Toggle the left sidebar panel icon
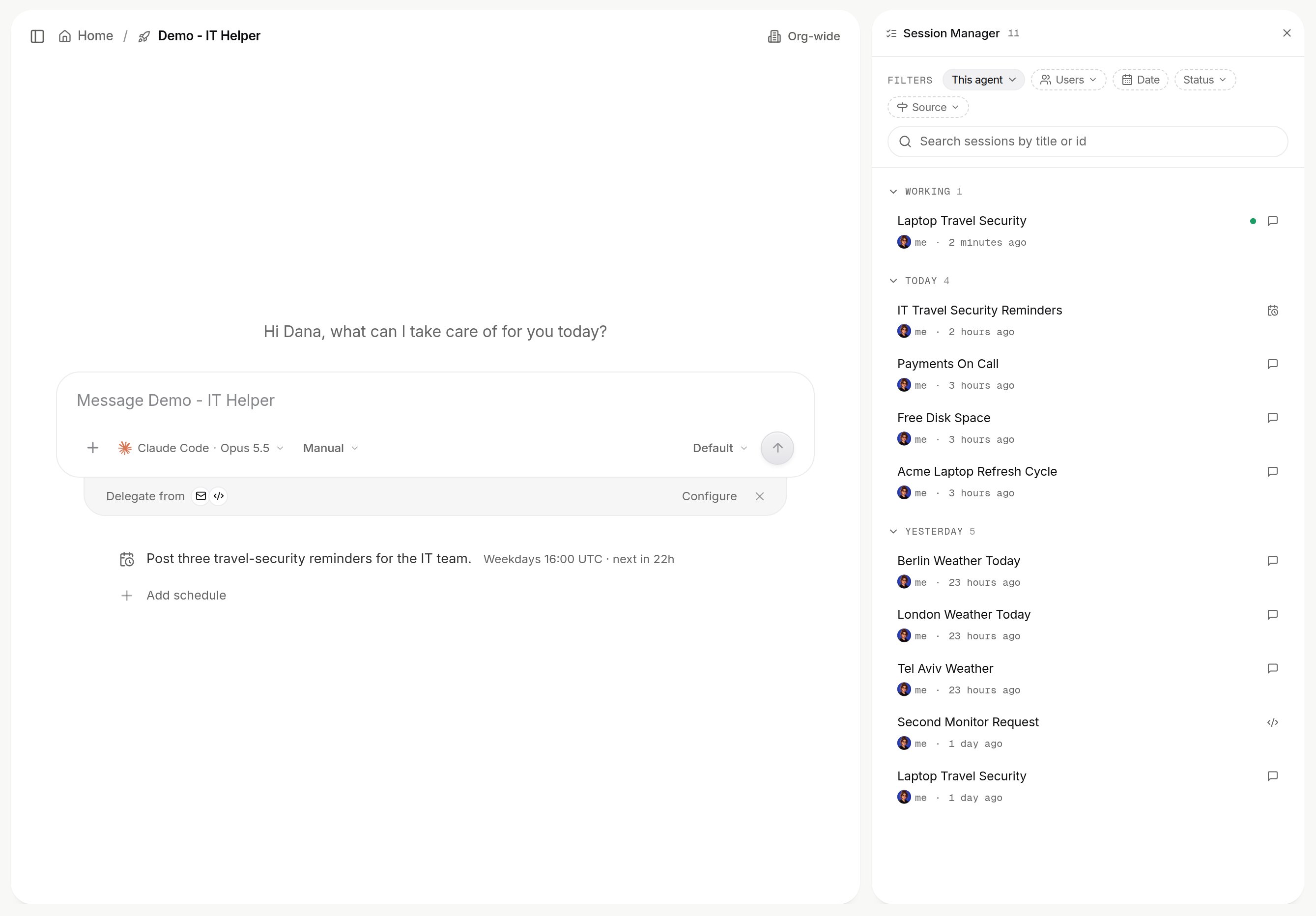This screenshot has width=1316, height=916. click(x=37, y=36)
